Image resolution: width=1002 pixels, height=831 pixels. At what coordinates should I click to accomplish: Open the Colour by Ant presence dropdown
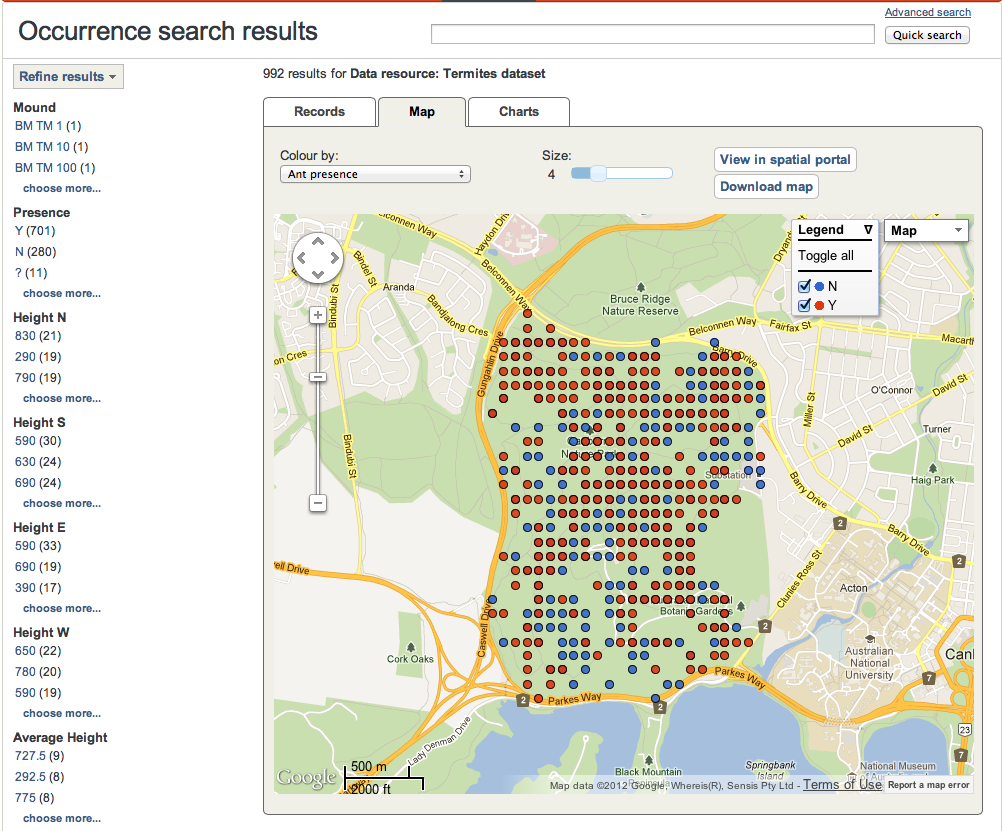pos(375,174)
